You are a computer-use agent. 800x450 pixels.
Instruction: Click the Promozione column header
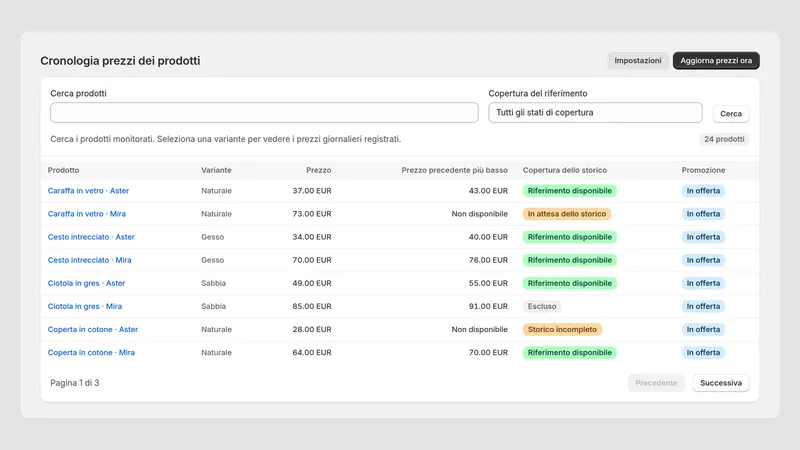point(703,170)
